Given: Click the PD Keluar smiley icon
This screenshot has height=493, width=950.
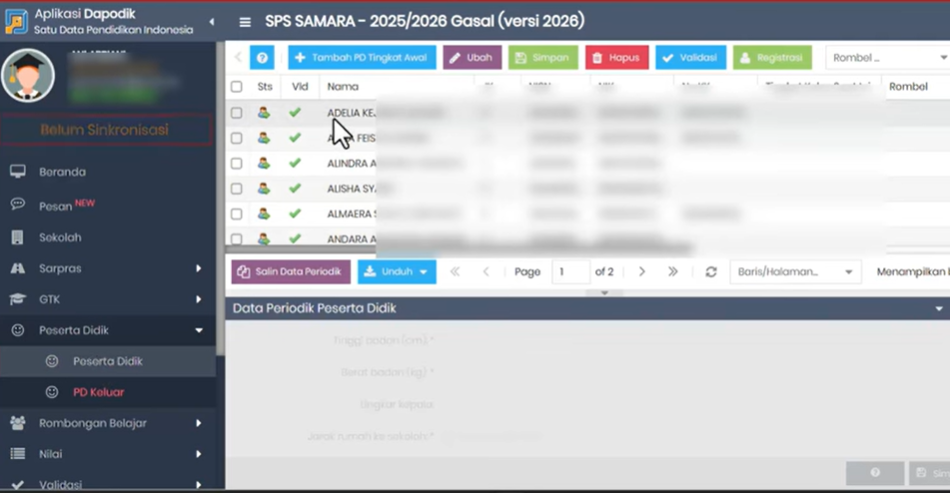Looking at the screenshot, I should [52, 392].
